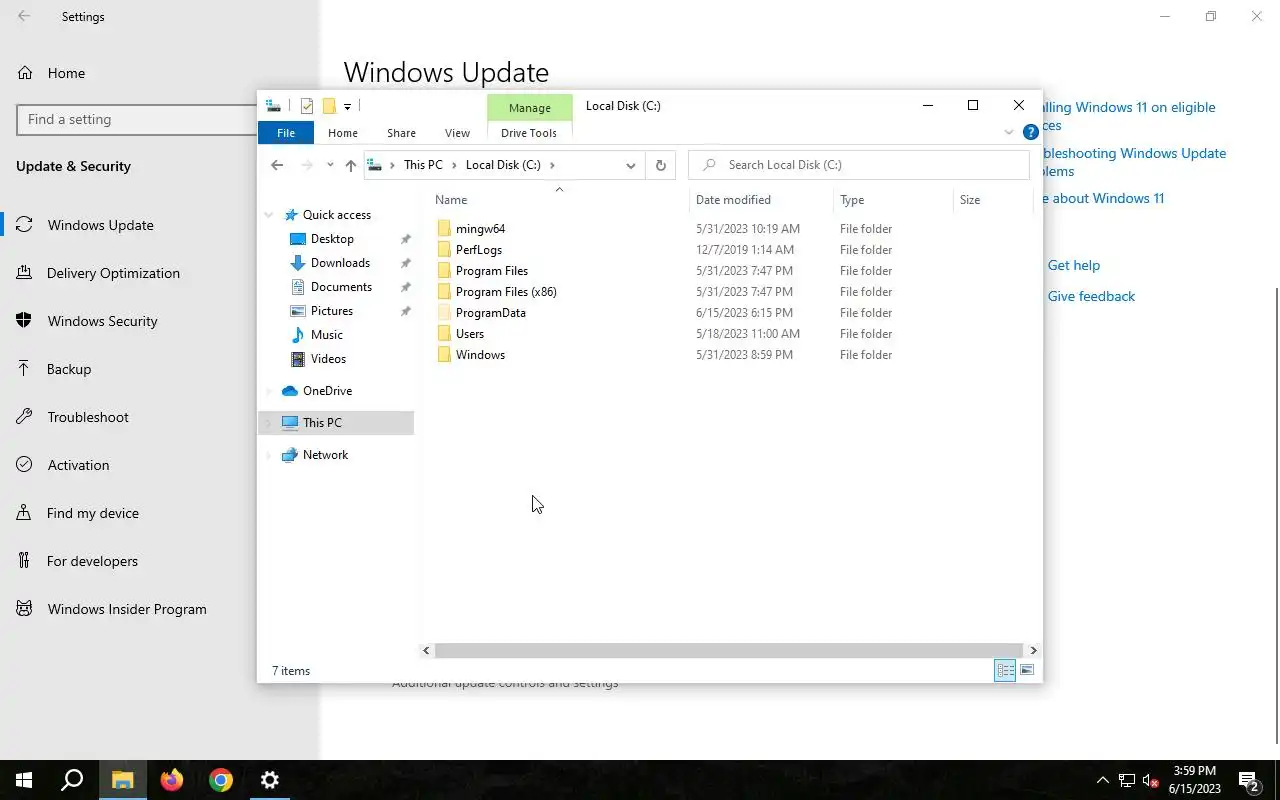
Task: Expand the Network tree node
Action: pyautogui.click(x=268, y=455)
